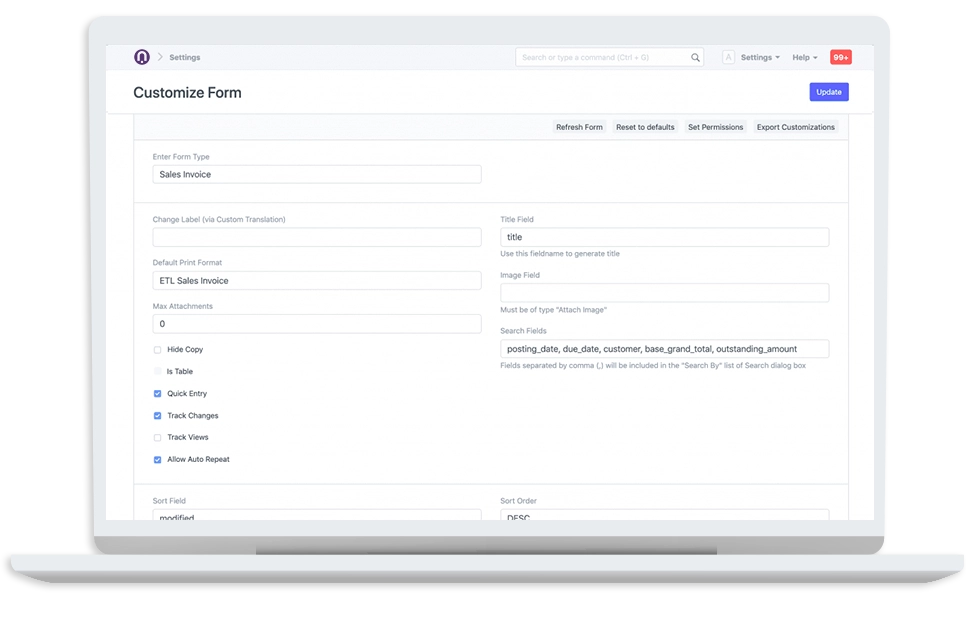Uncheck the Track Changes option

pos(157,415)
